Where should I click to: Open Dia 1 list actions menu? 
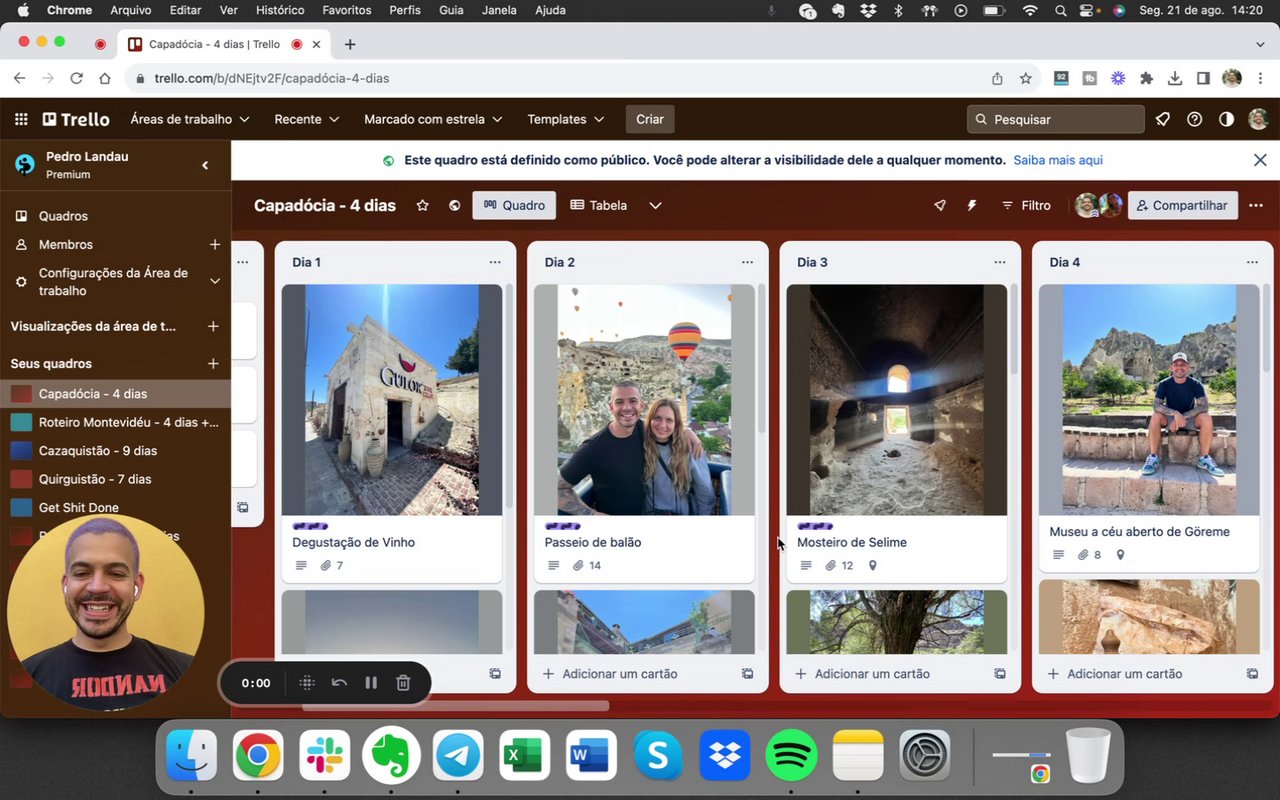pyautogui.click(x=495, y=262)
